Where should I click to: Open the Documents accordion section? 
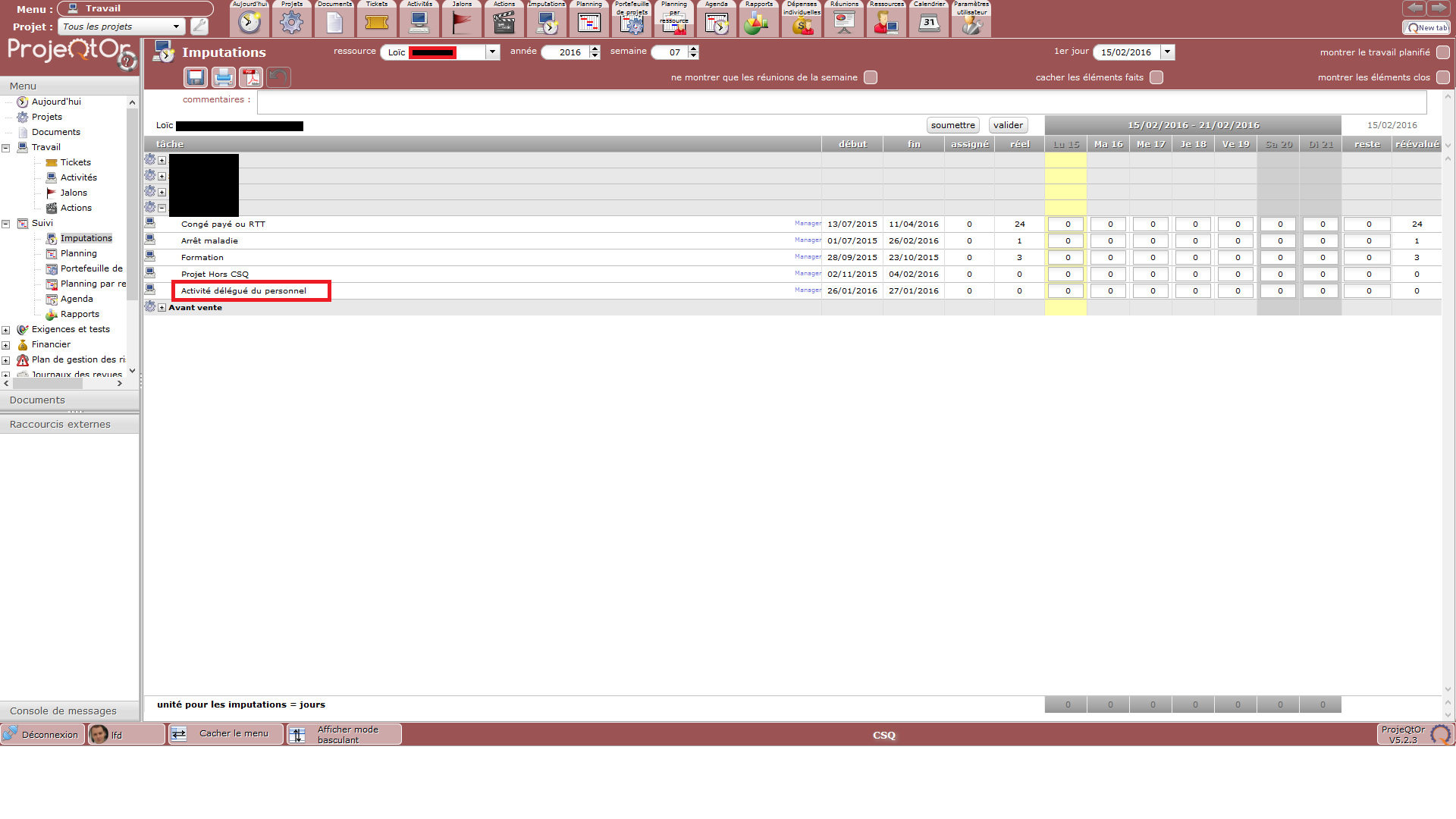pos(38,400)
